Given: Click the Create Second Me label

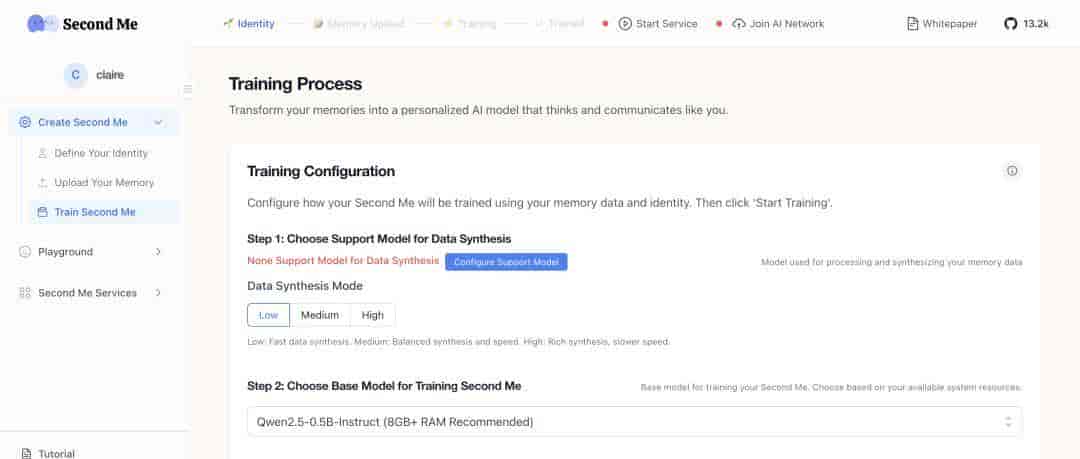Looking at the screenshot, I should pos(83,122).
